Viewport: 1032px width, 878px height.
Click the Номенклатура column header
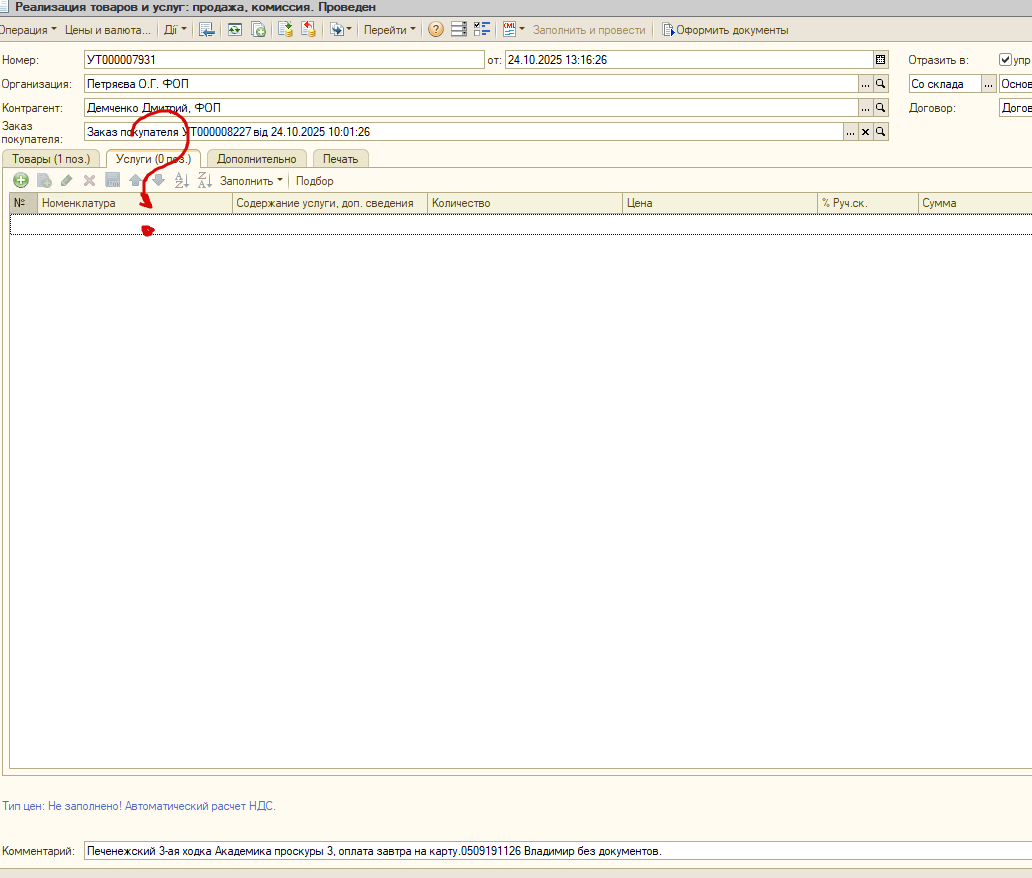(135, 203)
